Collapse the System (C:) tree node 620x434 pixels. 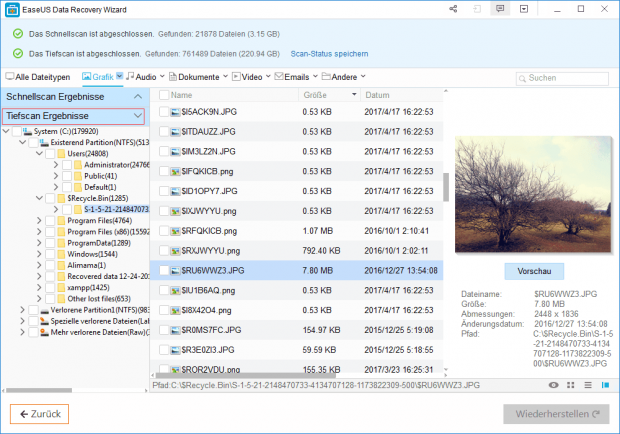point(6,131)
